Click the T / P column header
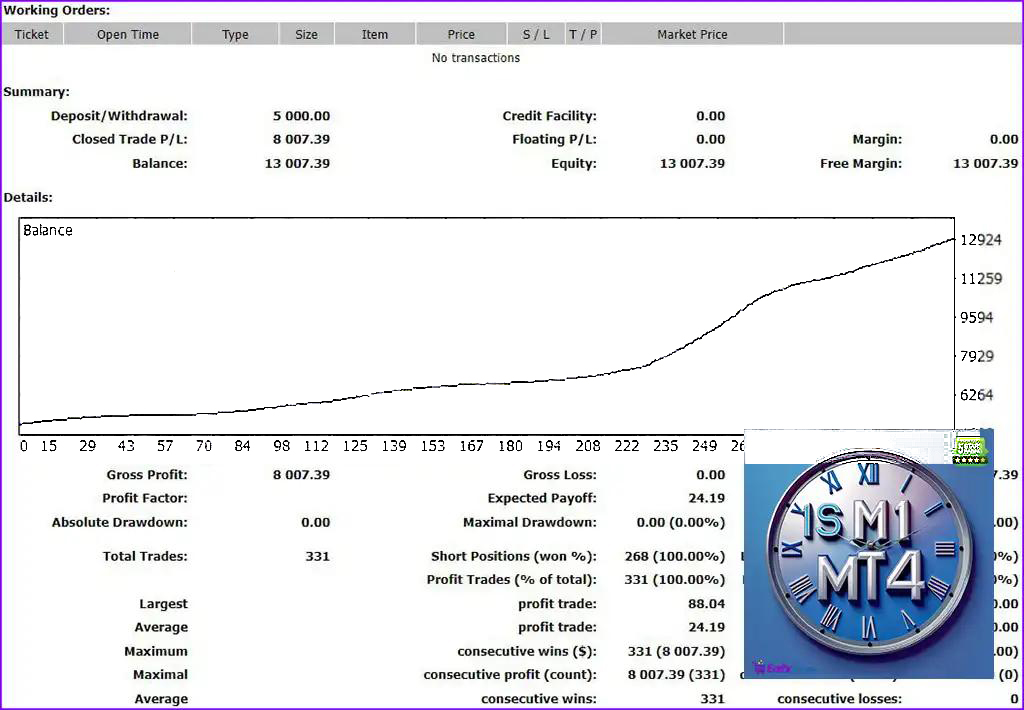 (x=583, y=34)
